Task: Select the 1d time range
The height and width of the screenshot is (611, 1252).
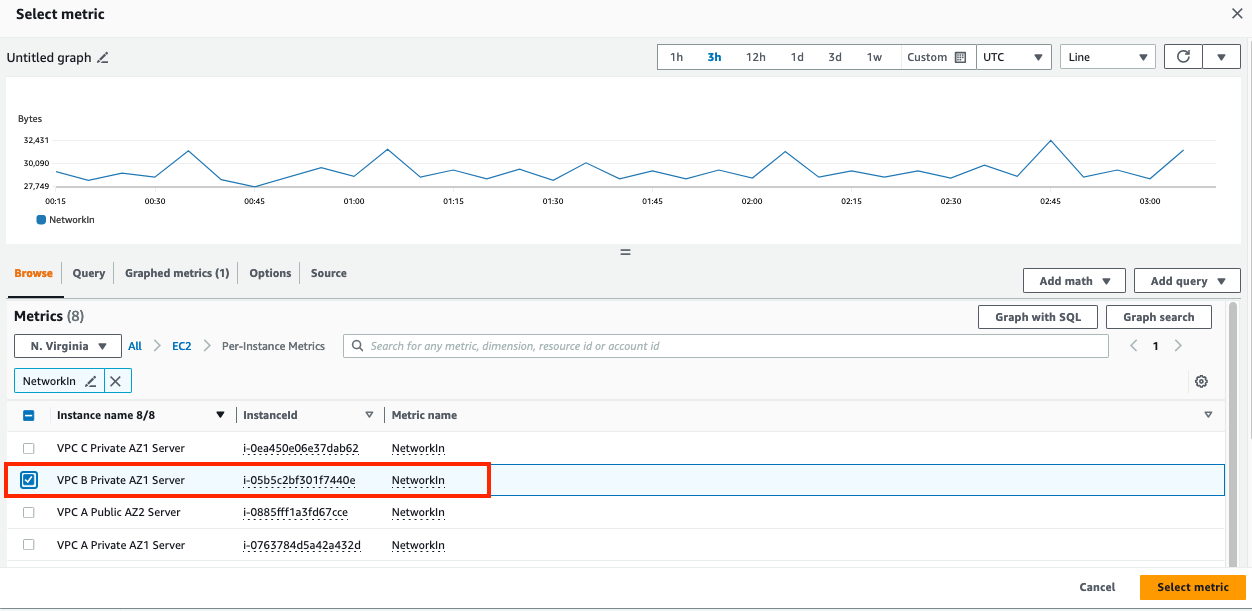Action: pyautogui.click(x=797, y=57)
